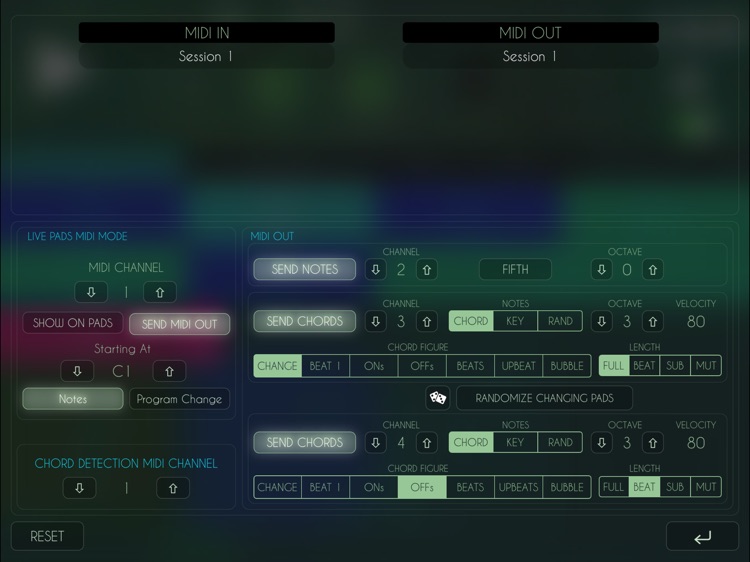Click the dice randomize icon
The width and height of the screenshot is (750, 562).
[438, 398]
